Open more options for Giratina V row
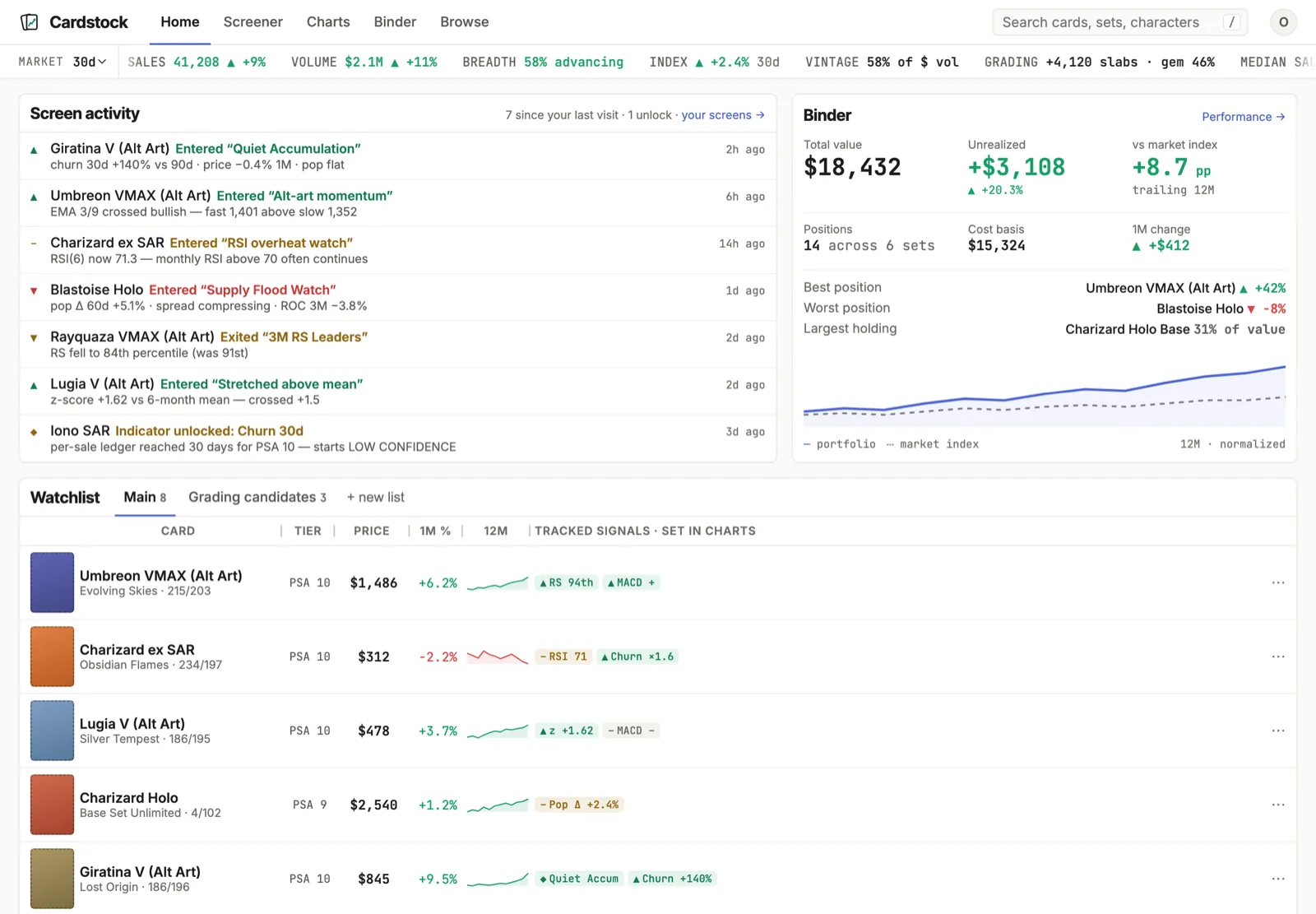1316x914 pixels. coord(1277,879)
